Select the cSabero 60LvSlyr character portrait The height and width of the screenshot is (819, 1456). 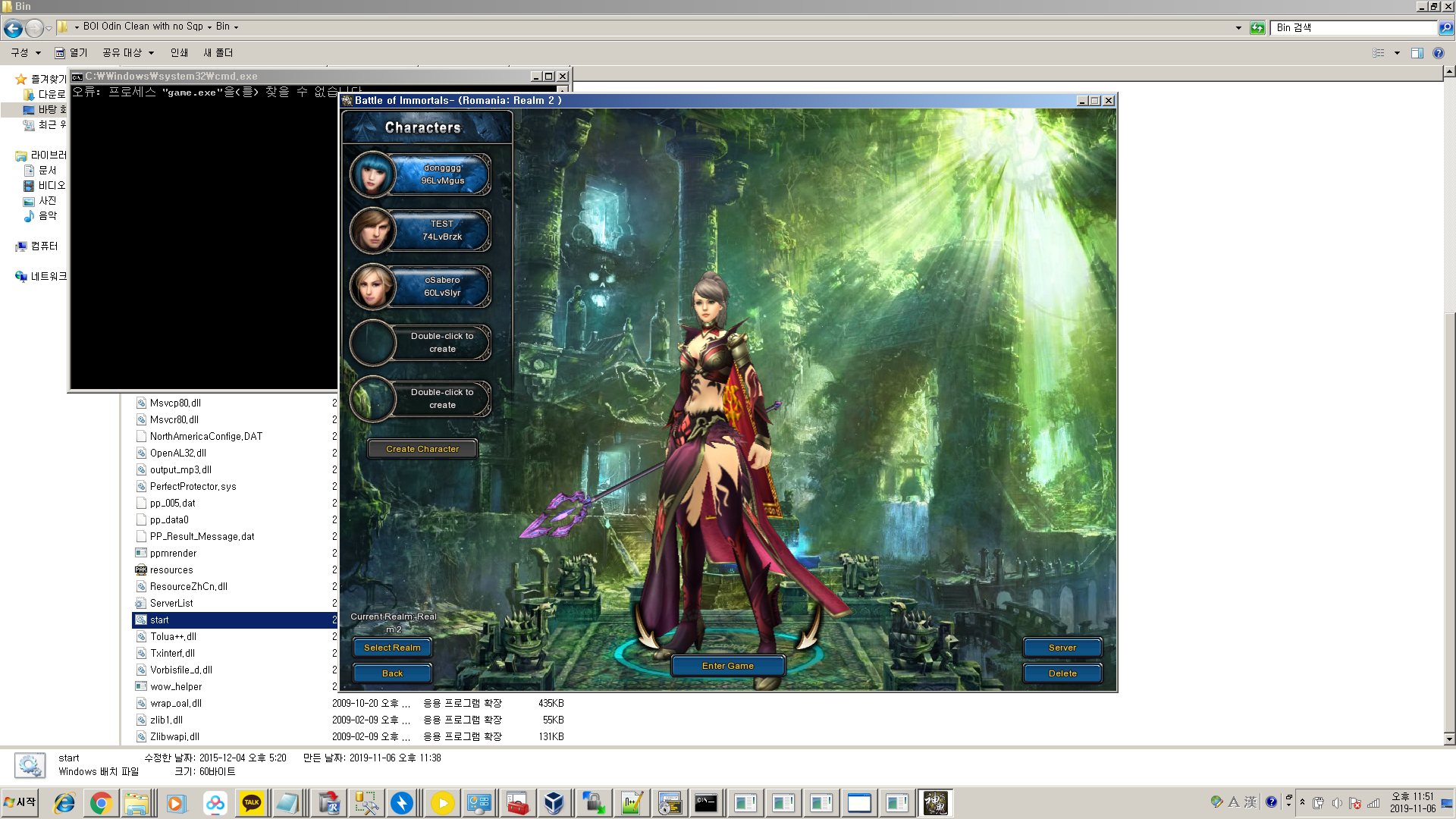point(372,287)
